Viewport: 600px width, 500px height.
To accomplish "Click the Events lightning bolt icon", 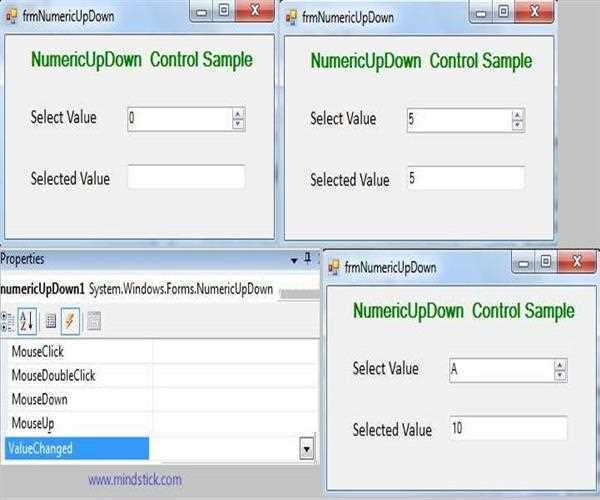I will [x=70, y=321].
